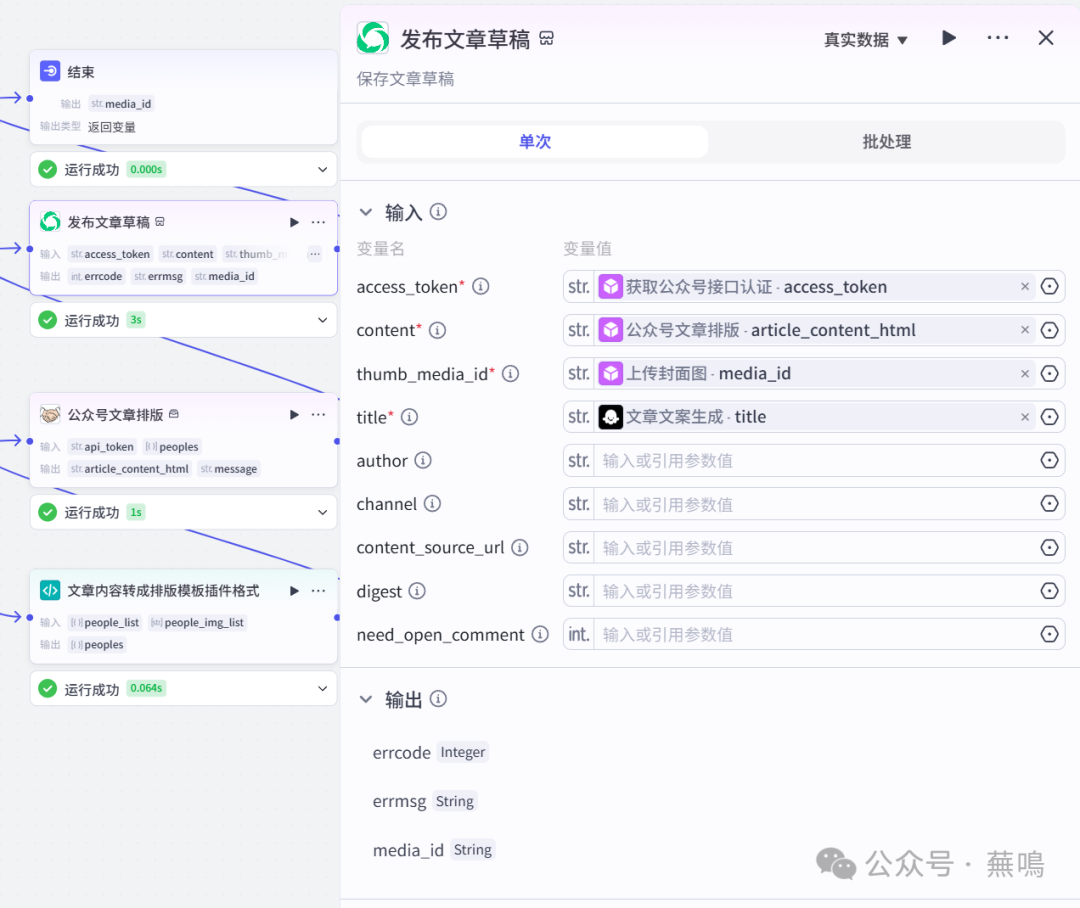
Task: Open the 真实数据 dropdown
Action: tap(865, 40)
